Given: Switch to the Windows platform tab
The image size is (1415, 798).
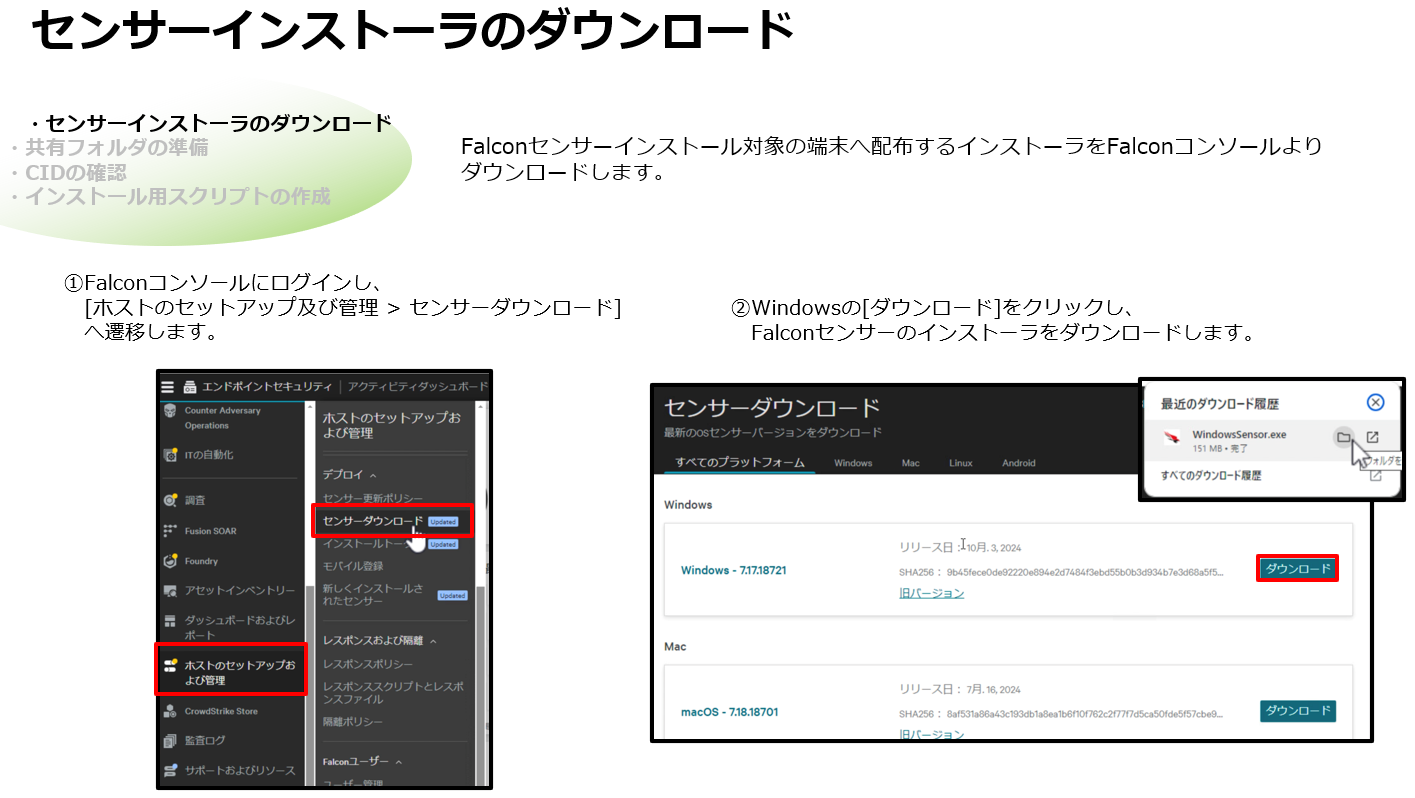Looking at the screenshot, I should (x=853, y=463).
